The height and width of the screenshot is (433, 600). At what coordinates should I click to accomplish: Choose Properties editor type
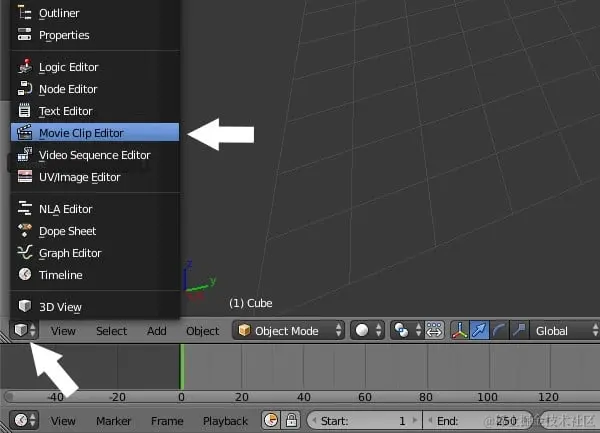click(95, 35)
